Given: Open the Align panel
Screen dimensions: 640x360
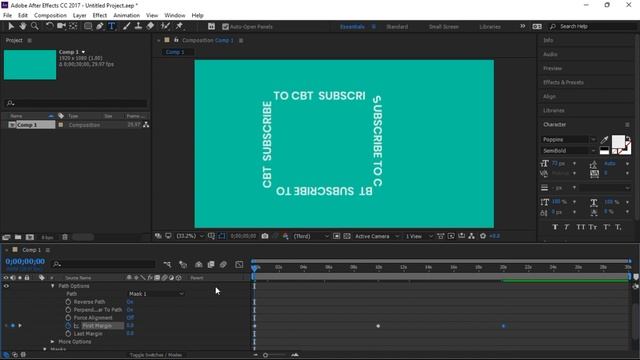Looking at the screenshot, I should click(549, 96).
